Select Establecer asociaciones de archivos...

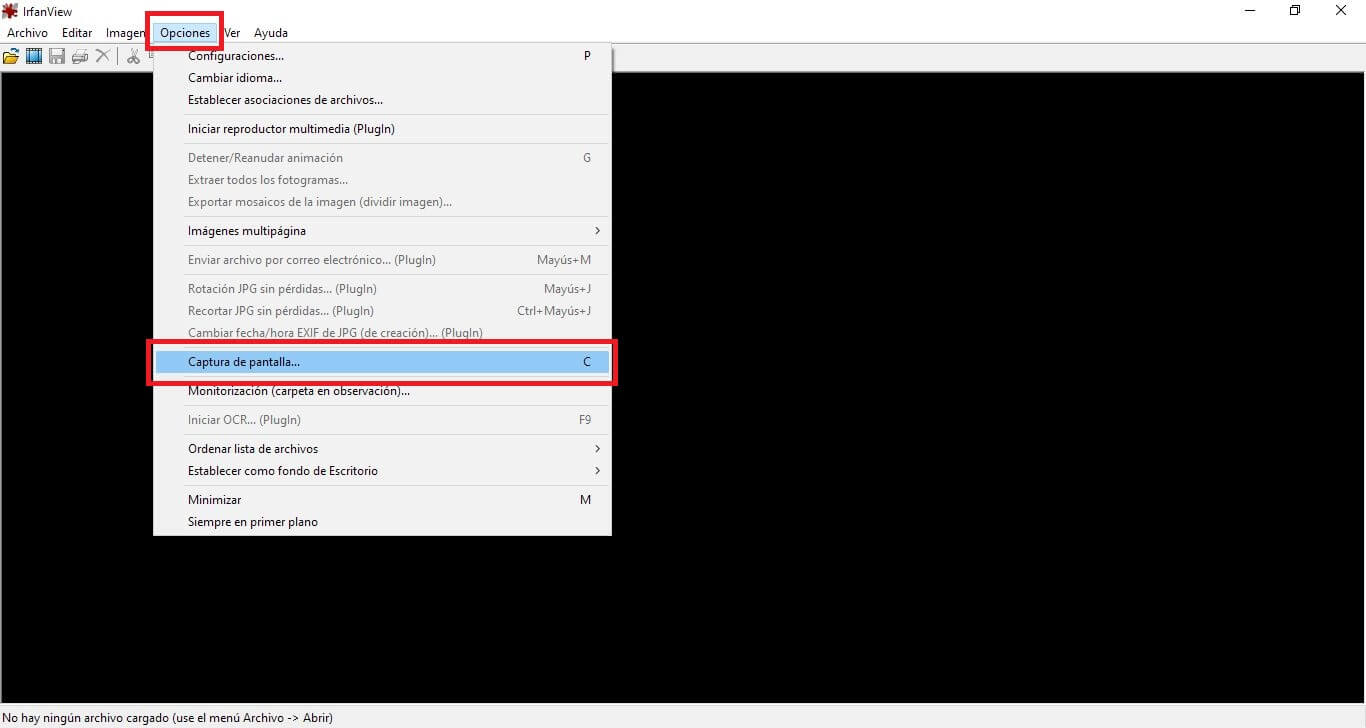coord(381,100)
